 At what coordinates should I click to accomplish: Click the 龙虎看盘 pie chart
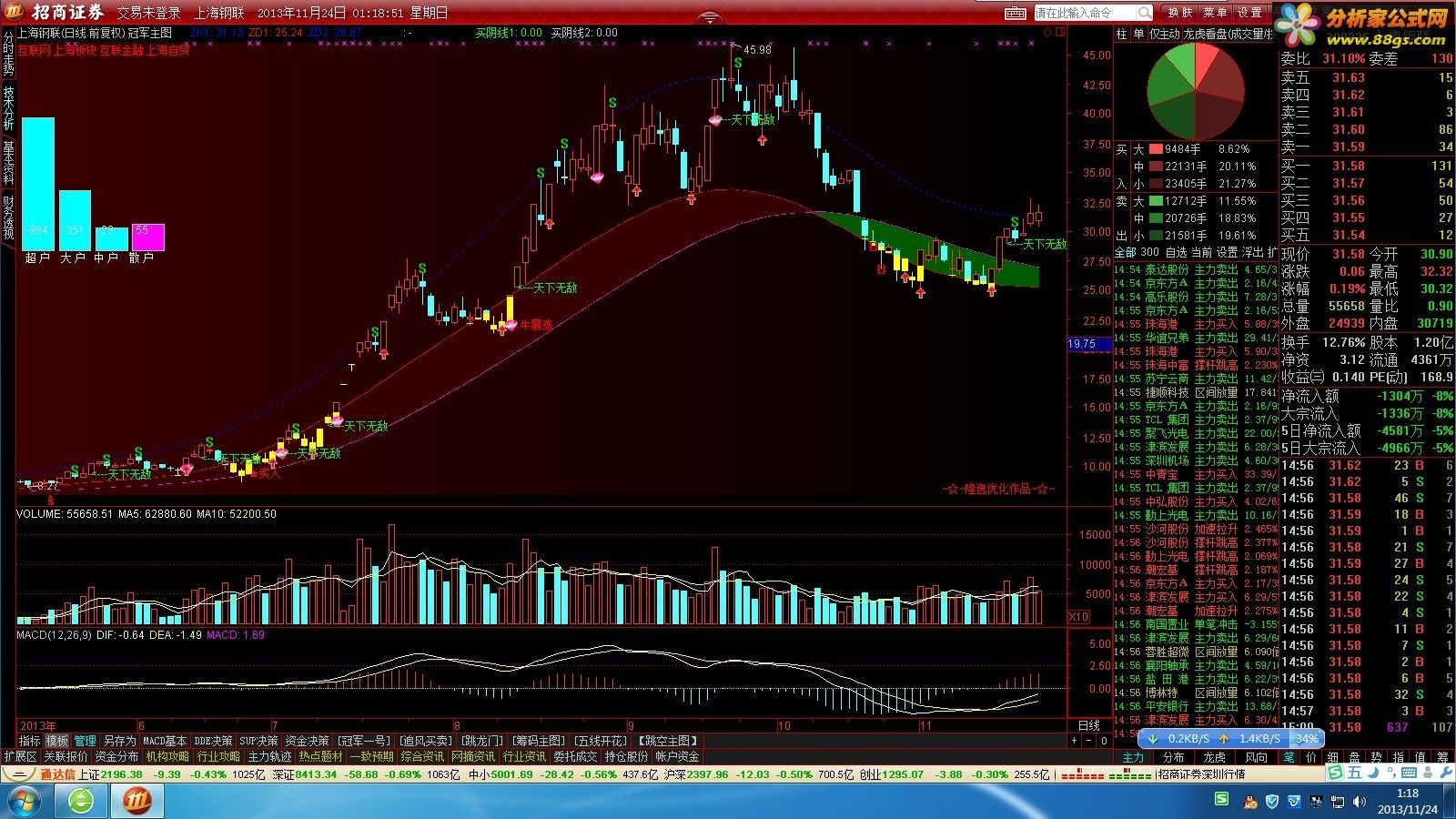point(1195,91)
